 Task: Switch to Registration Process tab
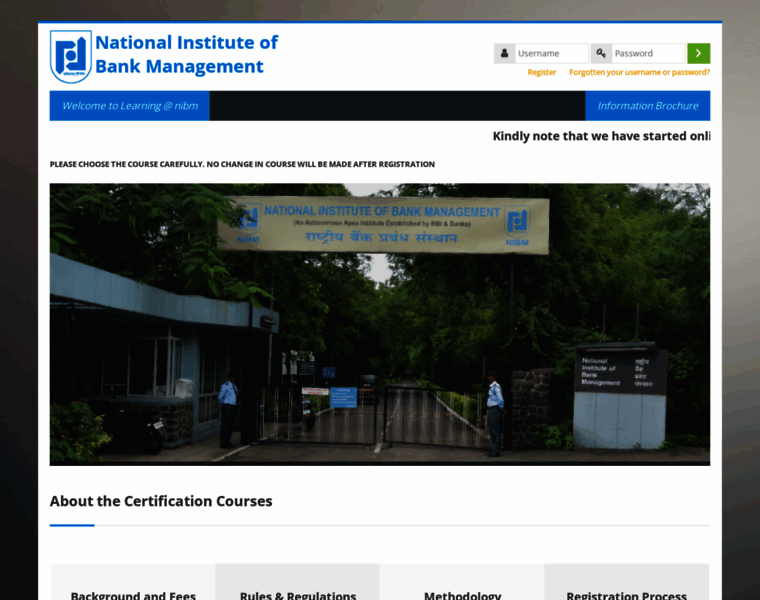[627, 582]
